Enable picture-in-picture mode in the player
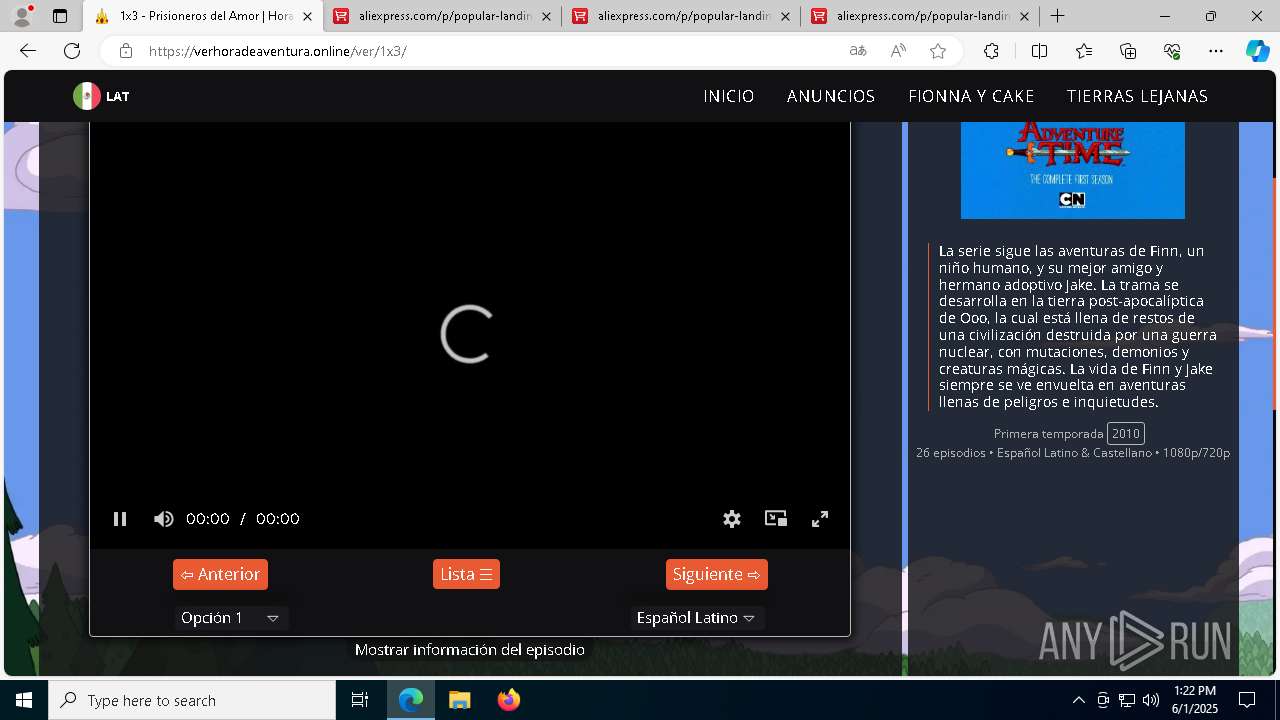Viewport: 1280px width, 720px height. click(x=776, y=519)
